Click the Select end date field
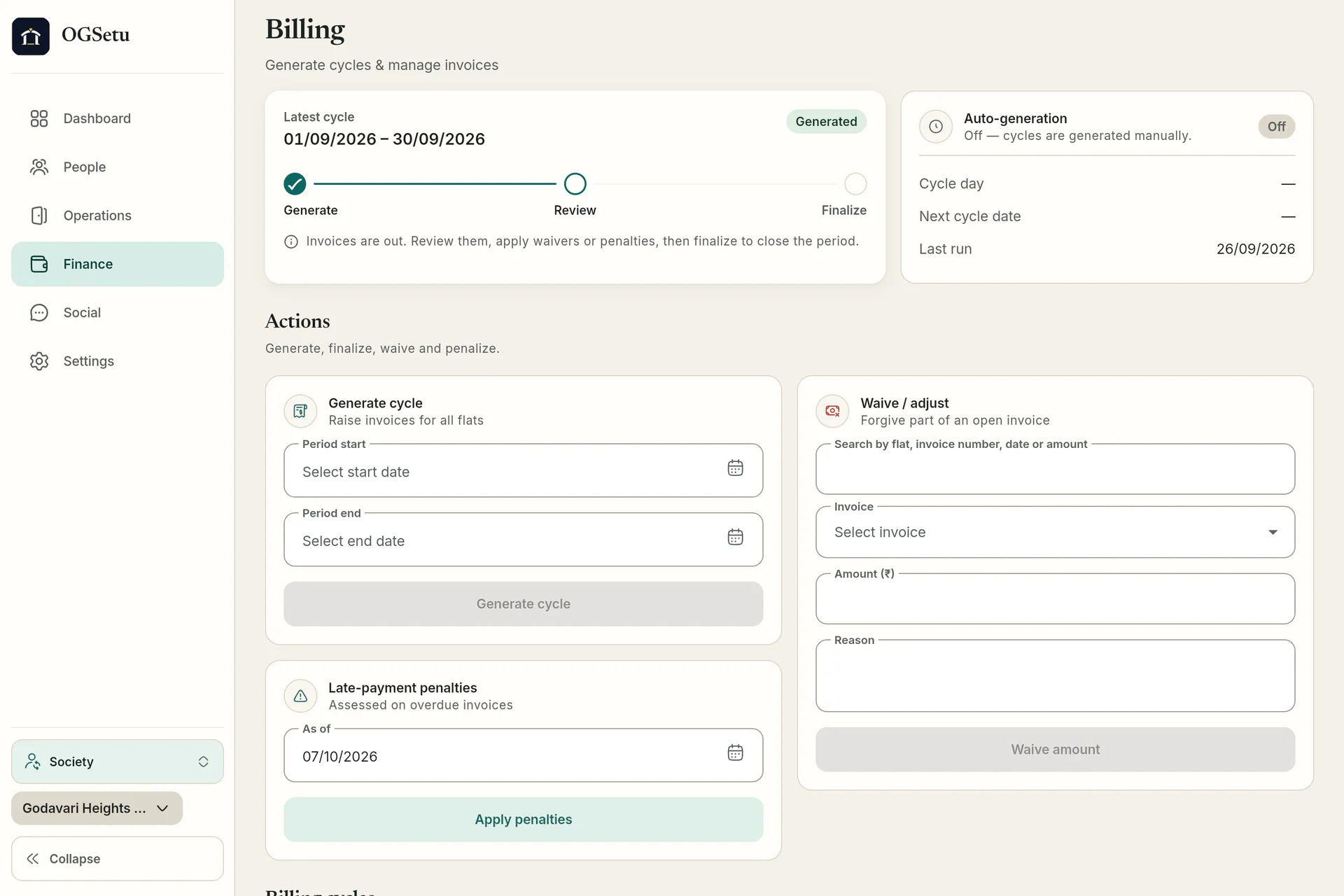Viewport: 1344px width, 896px height. coord(523,540)
